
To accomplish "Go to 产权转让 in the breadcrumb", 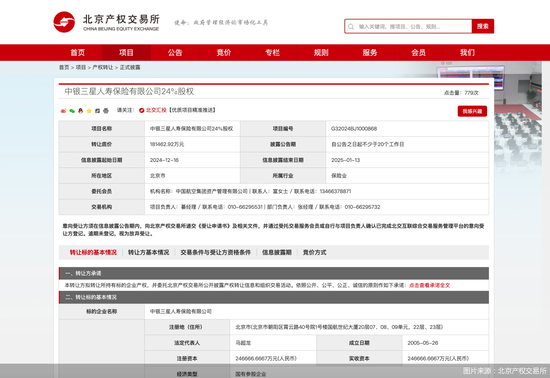I will (x=103, y=67).
